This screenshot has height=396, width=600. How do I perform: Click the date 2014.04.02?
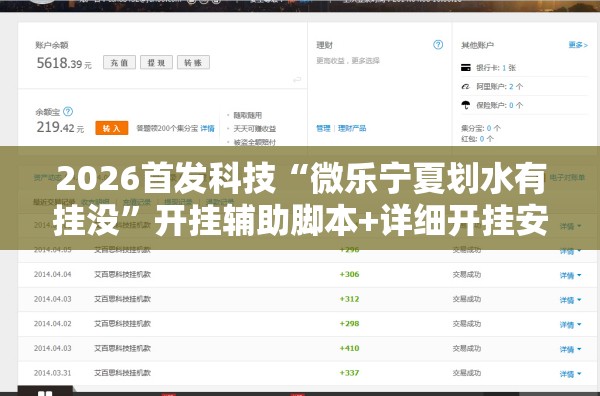(x=52, y=324)
